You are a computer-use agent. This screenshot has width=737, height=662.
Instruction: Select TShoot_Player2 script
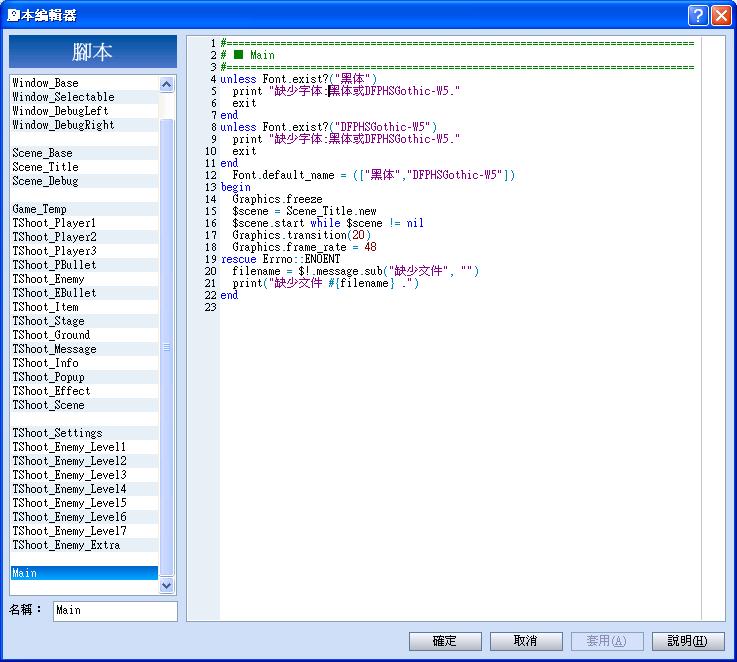[x=84, y=237]
